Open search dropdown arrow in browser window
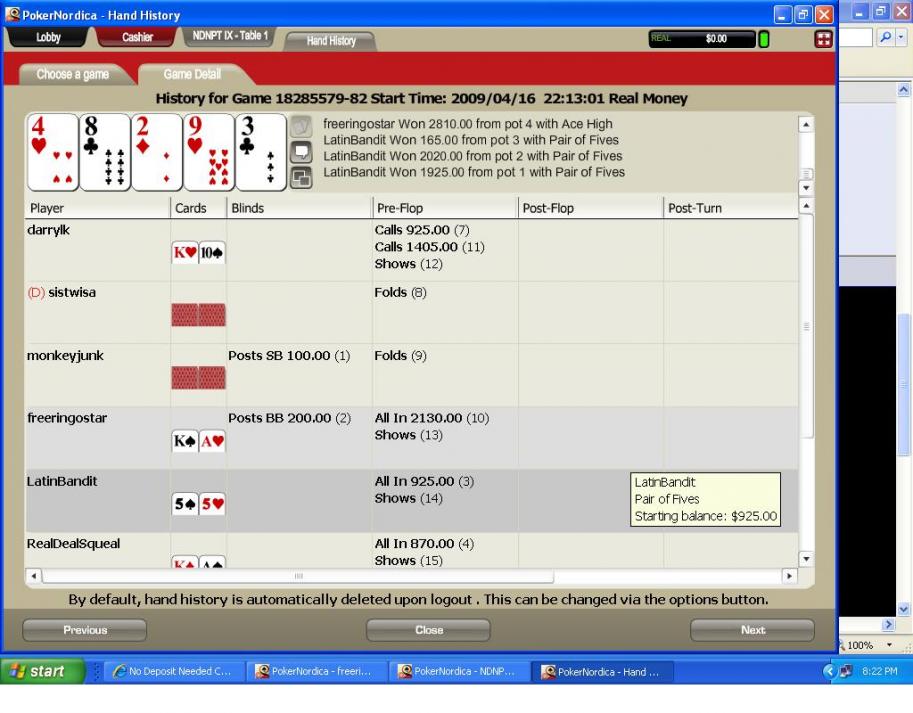The width and height of the screenshot is (913, 713). pyautogui.click(x=901, y=37)
